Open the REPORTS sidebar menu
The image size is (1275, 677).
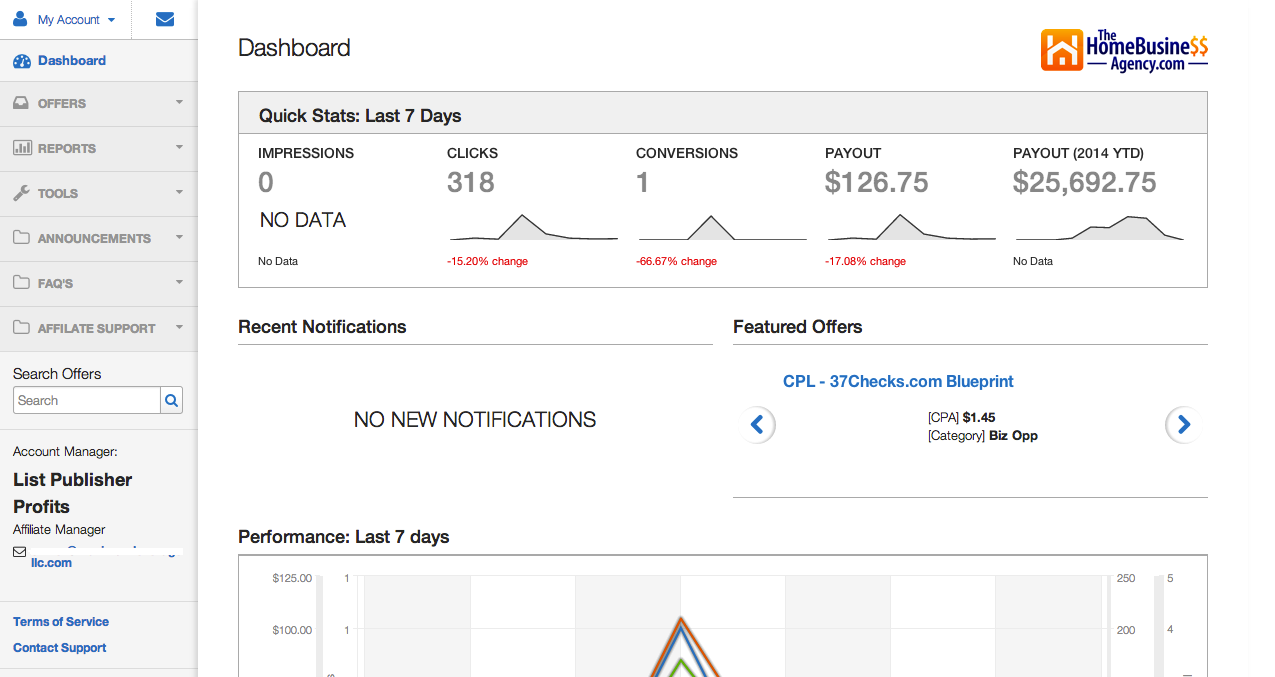coord(99,149)
